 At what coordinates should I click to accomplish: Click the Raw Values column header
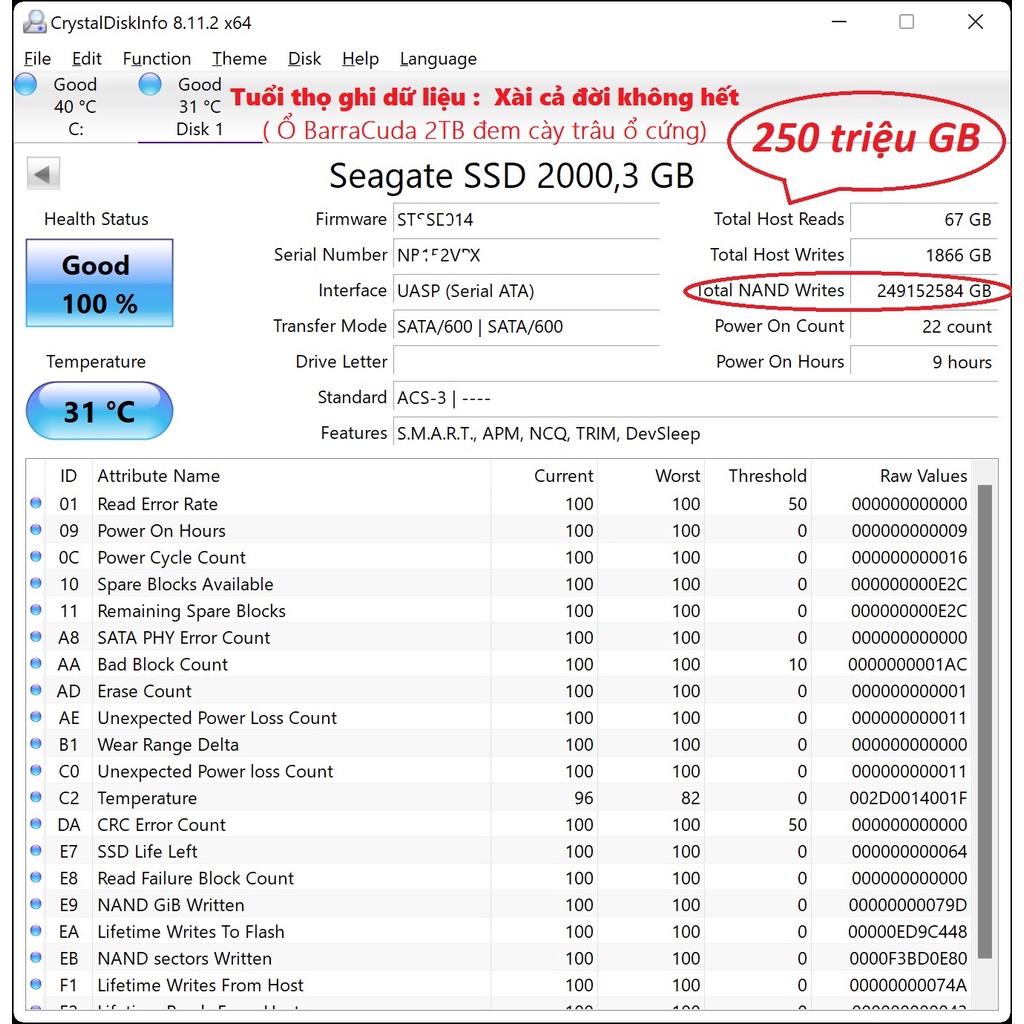pyautogui.click(x=891, y=475)
